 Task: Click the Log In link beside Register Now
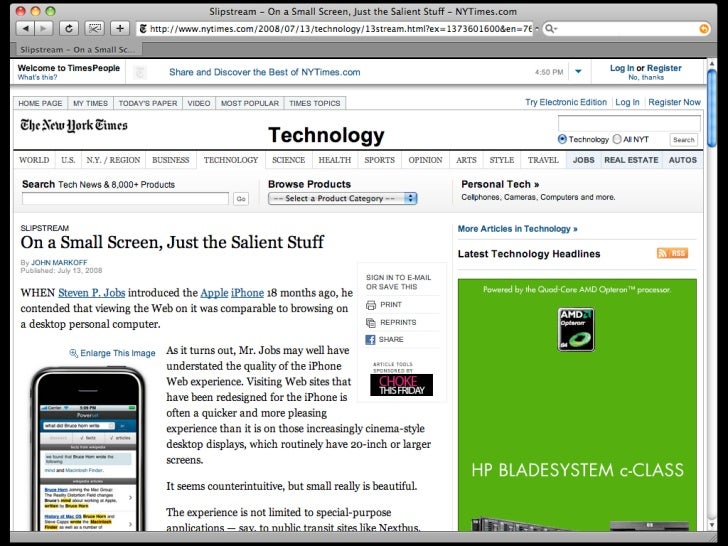pos(627,102)
